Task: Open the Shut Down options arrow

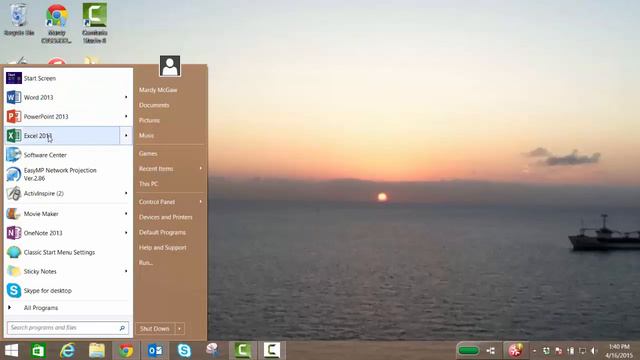Action: coord(180,329)
